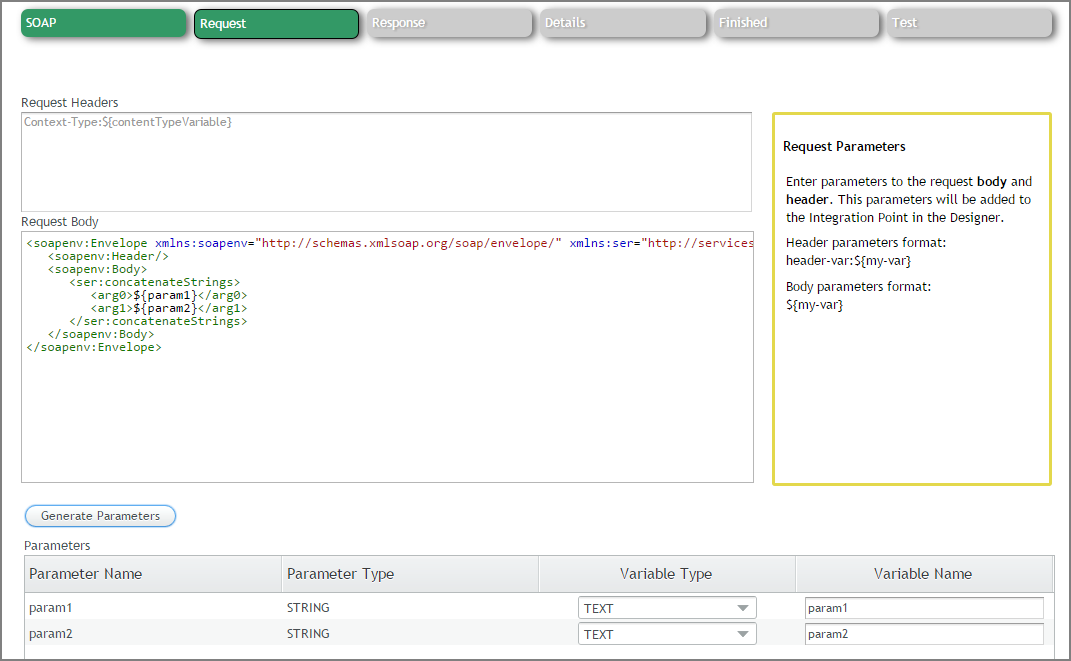This screenshot has width=1071, height=661.
Task: Click the opening ser:concatenateStrings tag line
Action: (x=154, y=282)
